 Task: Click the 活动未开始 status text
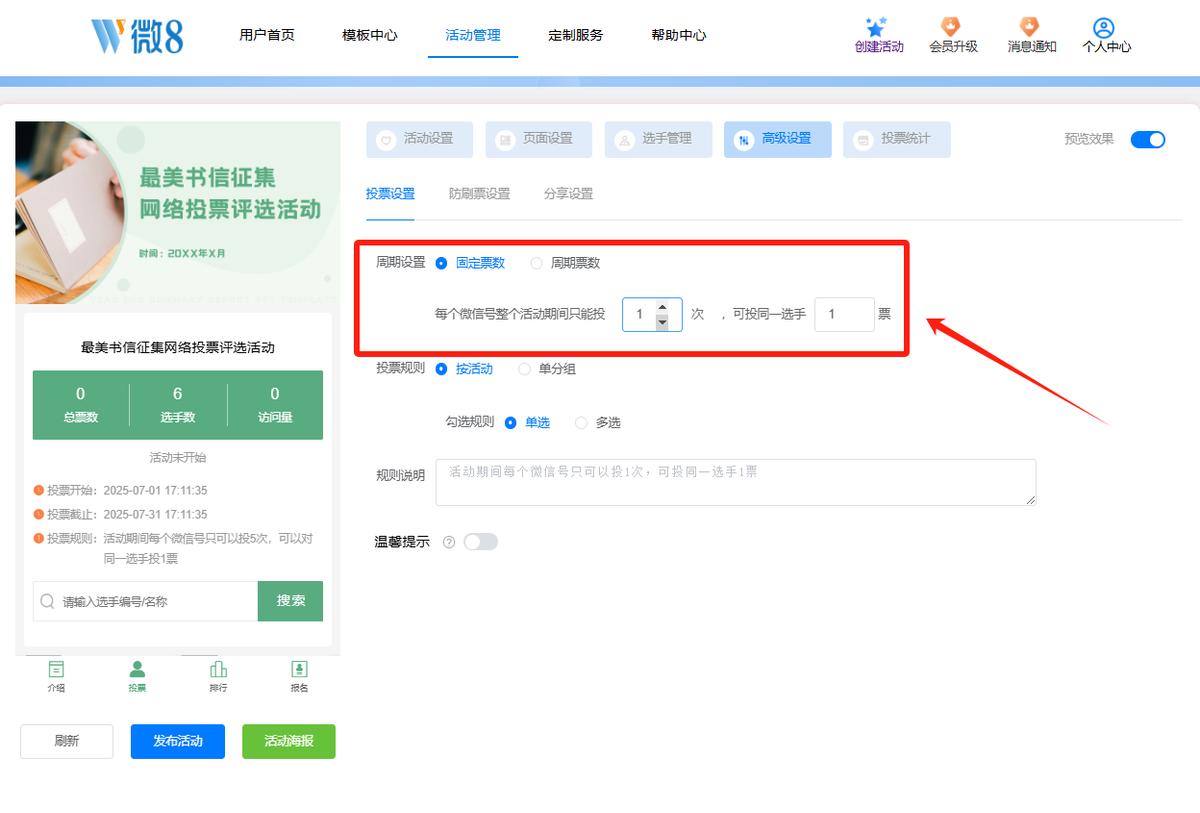(x=178, y=458)
